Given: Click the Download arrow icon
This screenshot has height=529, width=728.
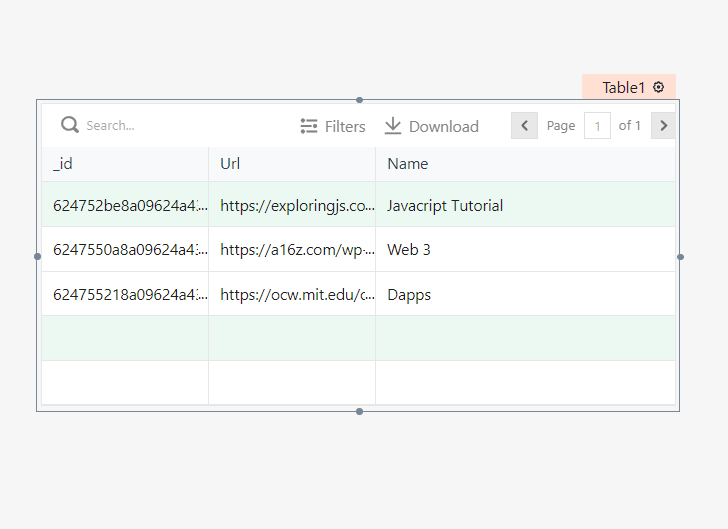Looking at the screenshot, I should tap(393, 126).
